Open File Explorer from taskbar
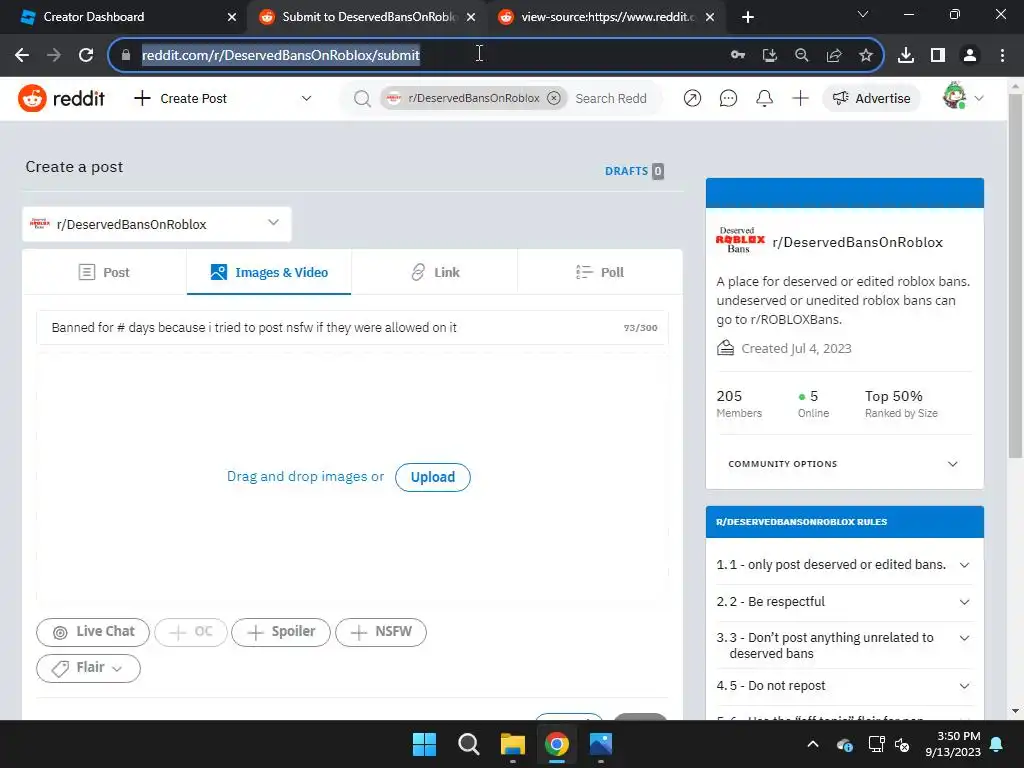 513,744
